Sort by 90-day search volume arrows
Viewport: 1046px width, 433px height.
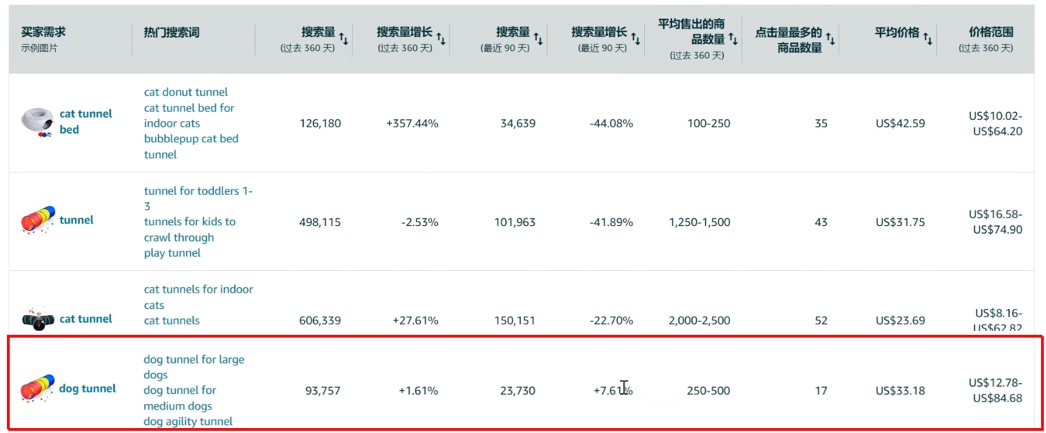click(539, 40)
